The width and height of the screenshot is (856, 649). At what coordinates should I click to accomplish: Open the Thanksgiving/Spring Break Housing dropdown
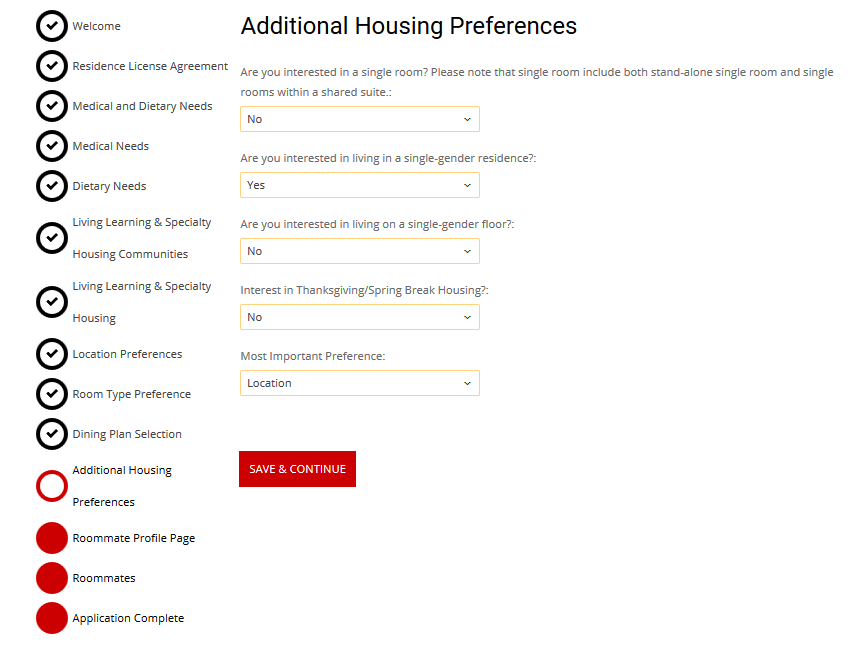(360, 317)
